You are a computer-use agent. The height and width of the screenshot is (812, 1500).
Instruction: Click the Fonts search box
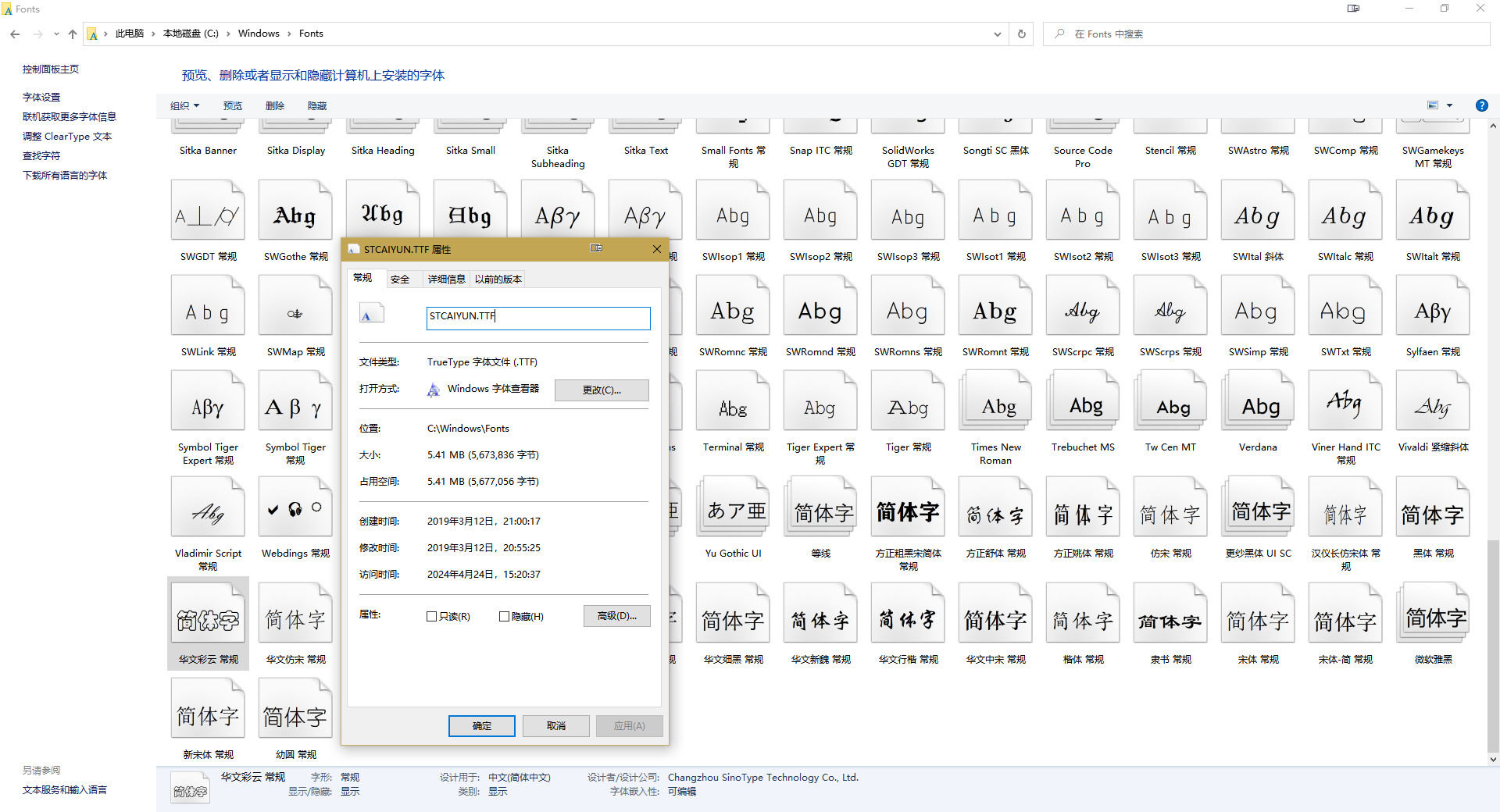[1266, 34]
